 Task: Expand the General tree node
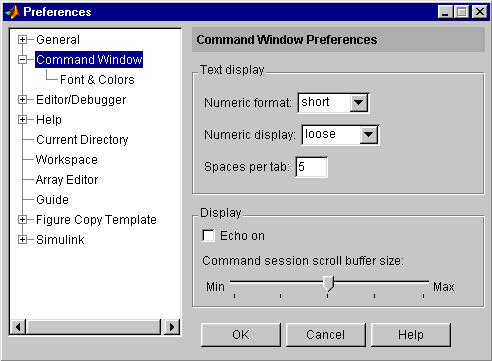[22, 40]
